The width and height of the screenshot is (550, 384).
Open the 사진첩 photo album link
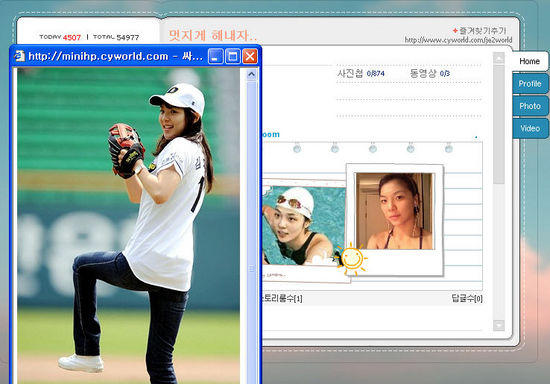pos(361,73)
